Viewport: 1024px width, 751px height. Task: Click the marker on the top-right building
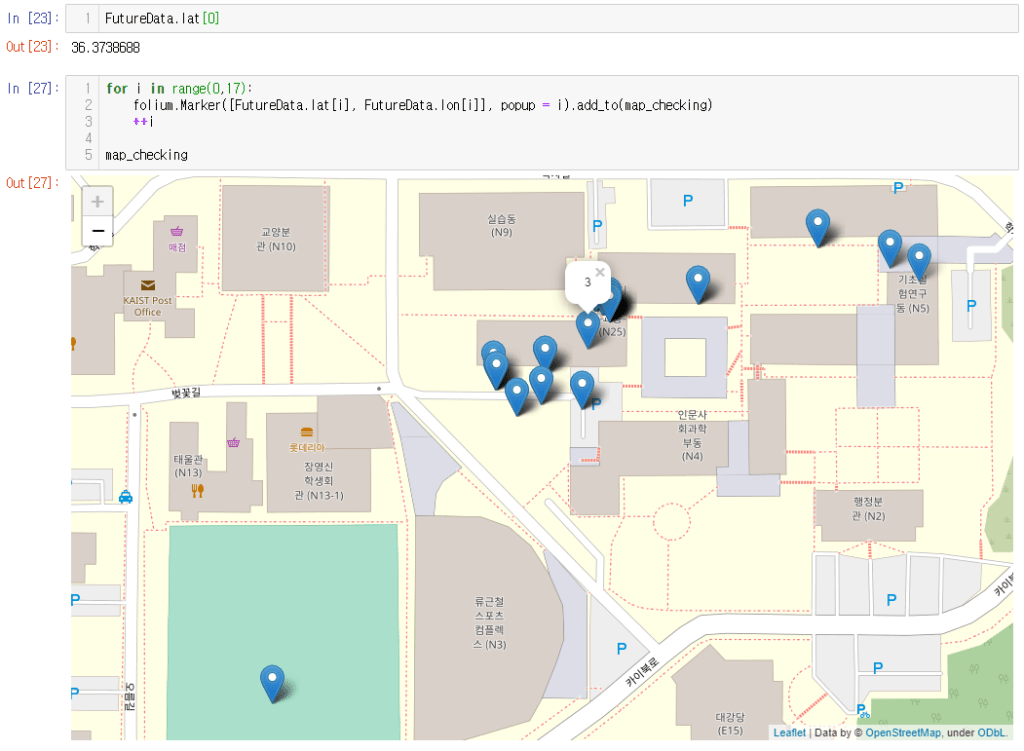click(x=818, y=226)
